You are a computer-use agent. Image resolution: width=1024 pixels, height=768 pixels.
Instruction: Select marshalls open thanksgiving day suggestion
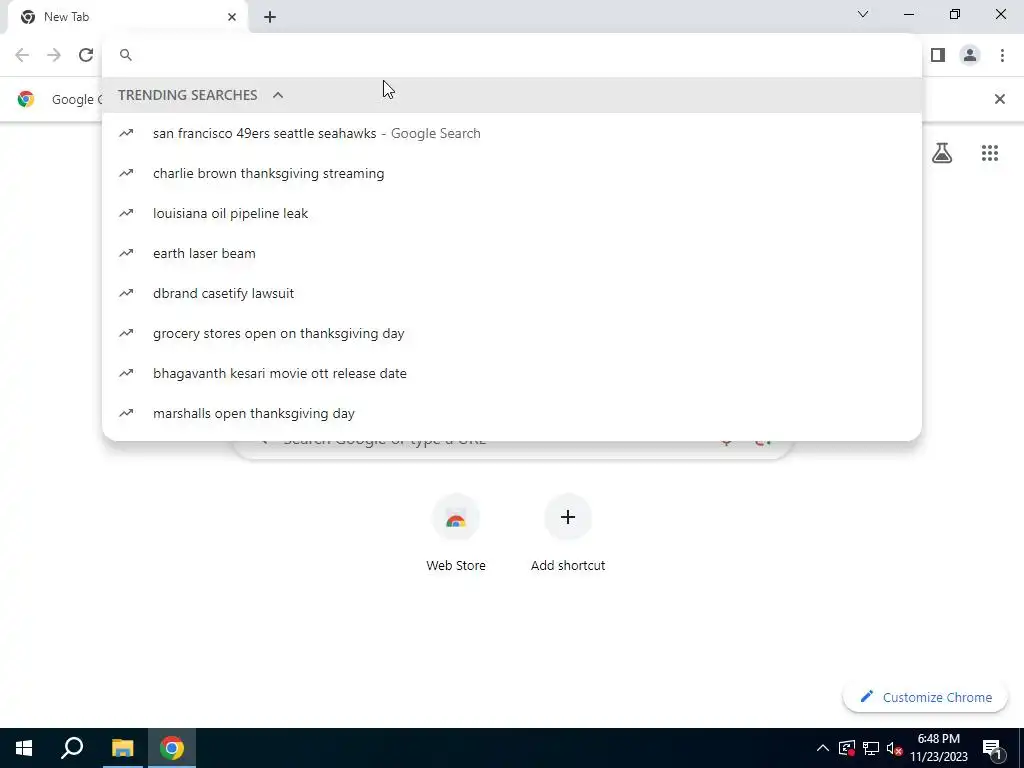(x=512, y=413)
